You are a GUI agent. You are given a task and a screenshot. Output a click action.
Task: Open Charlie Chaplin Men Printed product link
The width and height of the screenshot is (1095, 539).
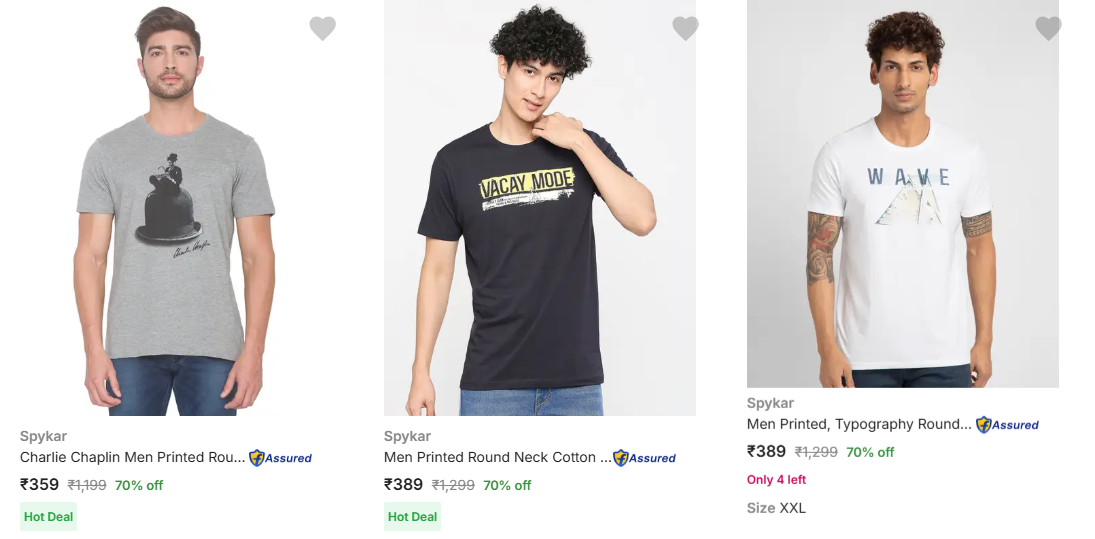click(x=132, y=457)
